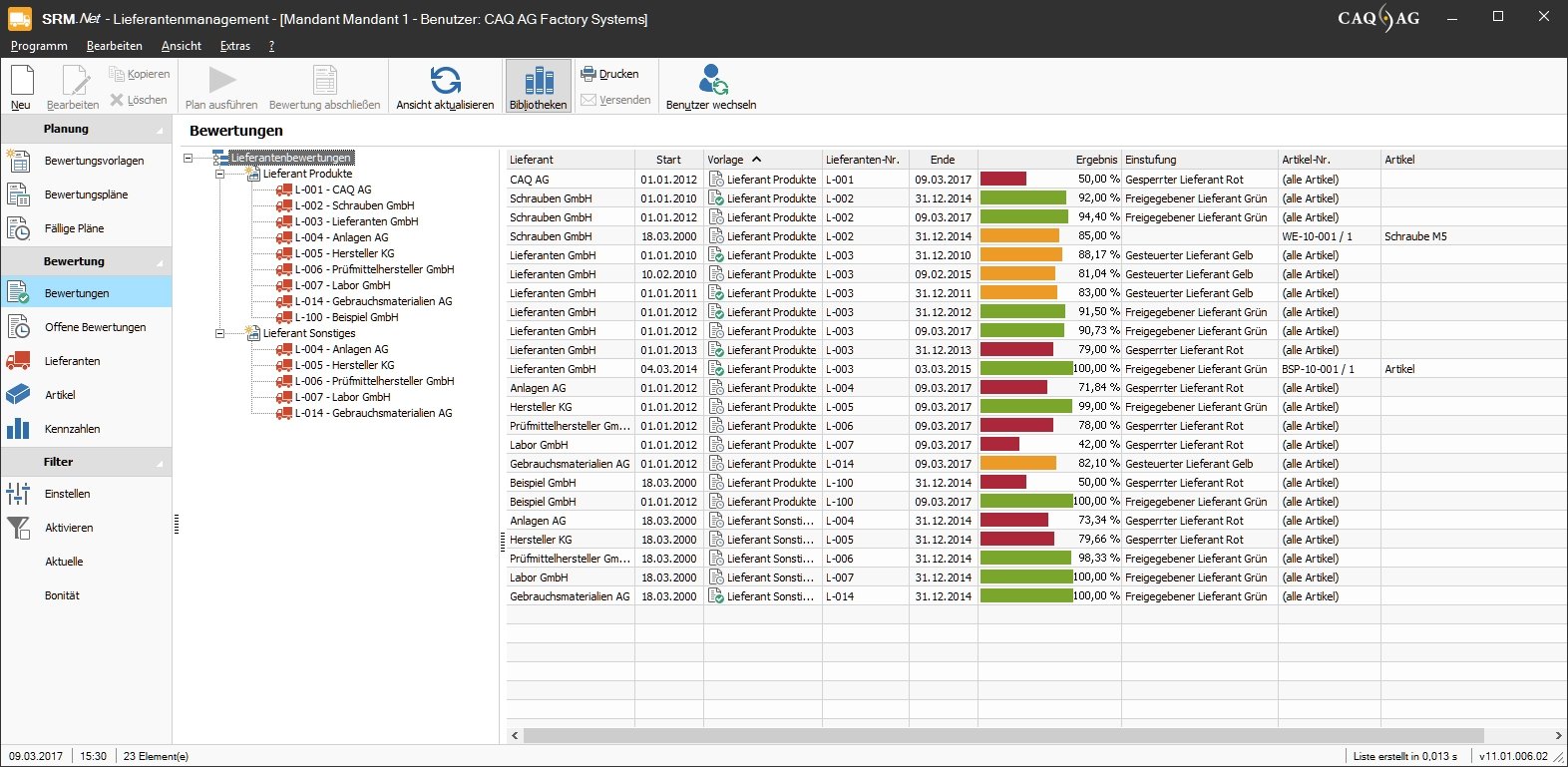Sort by the Start column header
Screen dimensions: 1568x767
669,160
